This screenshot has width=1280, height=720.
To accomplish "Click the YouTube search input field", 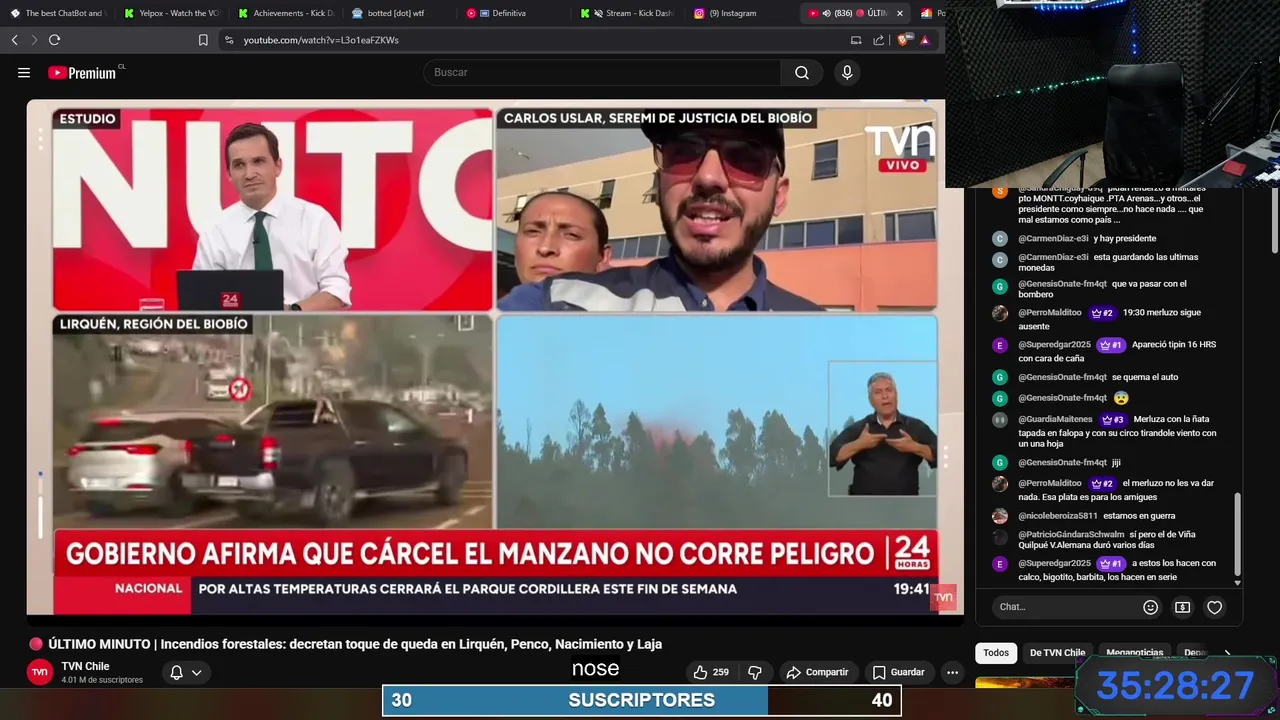I will [603, 72].
